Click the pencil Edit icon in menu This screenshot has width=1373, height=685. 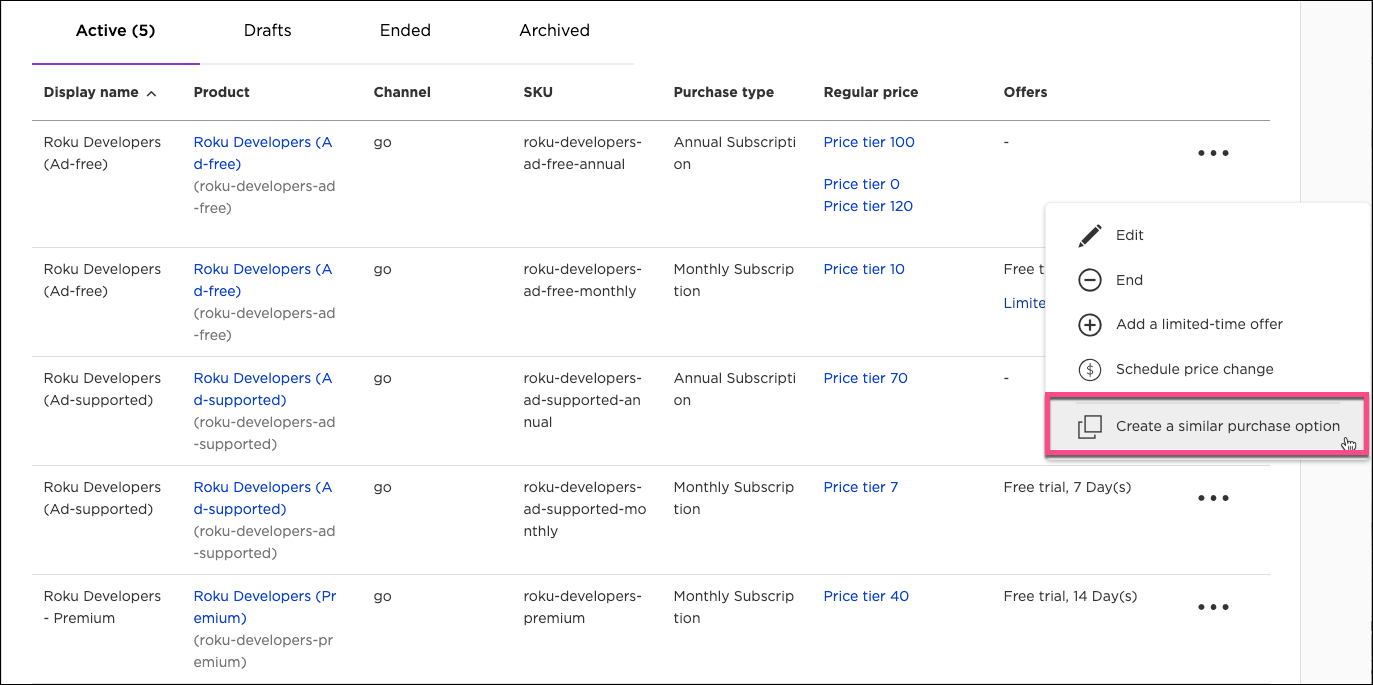click(x=1089, y=236)
